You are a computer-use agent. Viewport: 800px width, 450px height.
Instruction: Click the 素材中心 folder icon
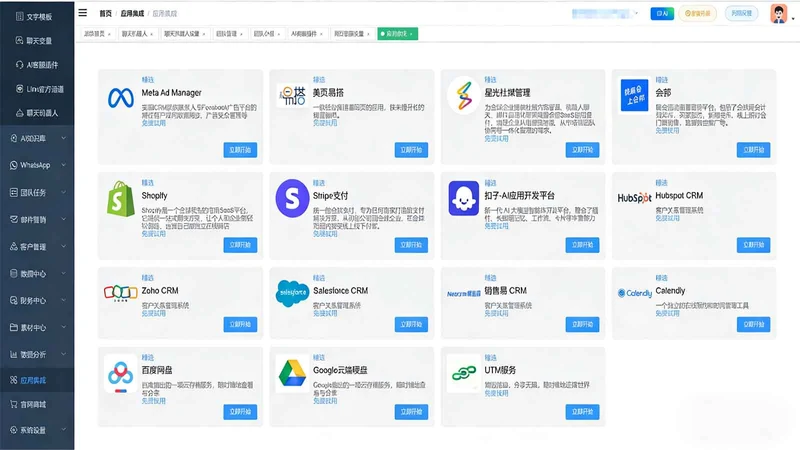(13, 327)
